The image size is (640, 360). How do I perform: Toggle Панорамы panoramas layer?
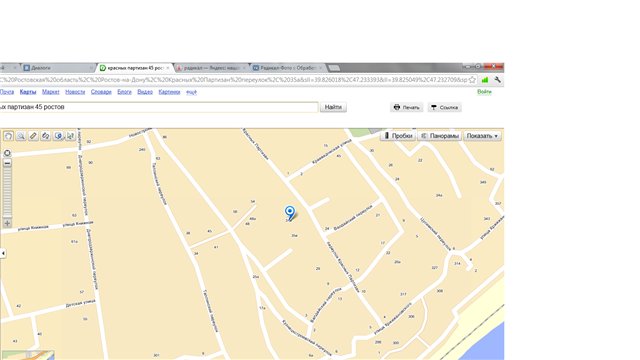440,136
